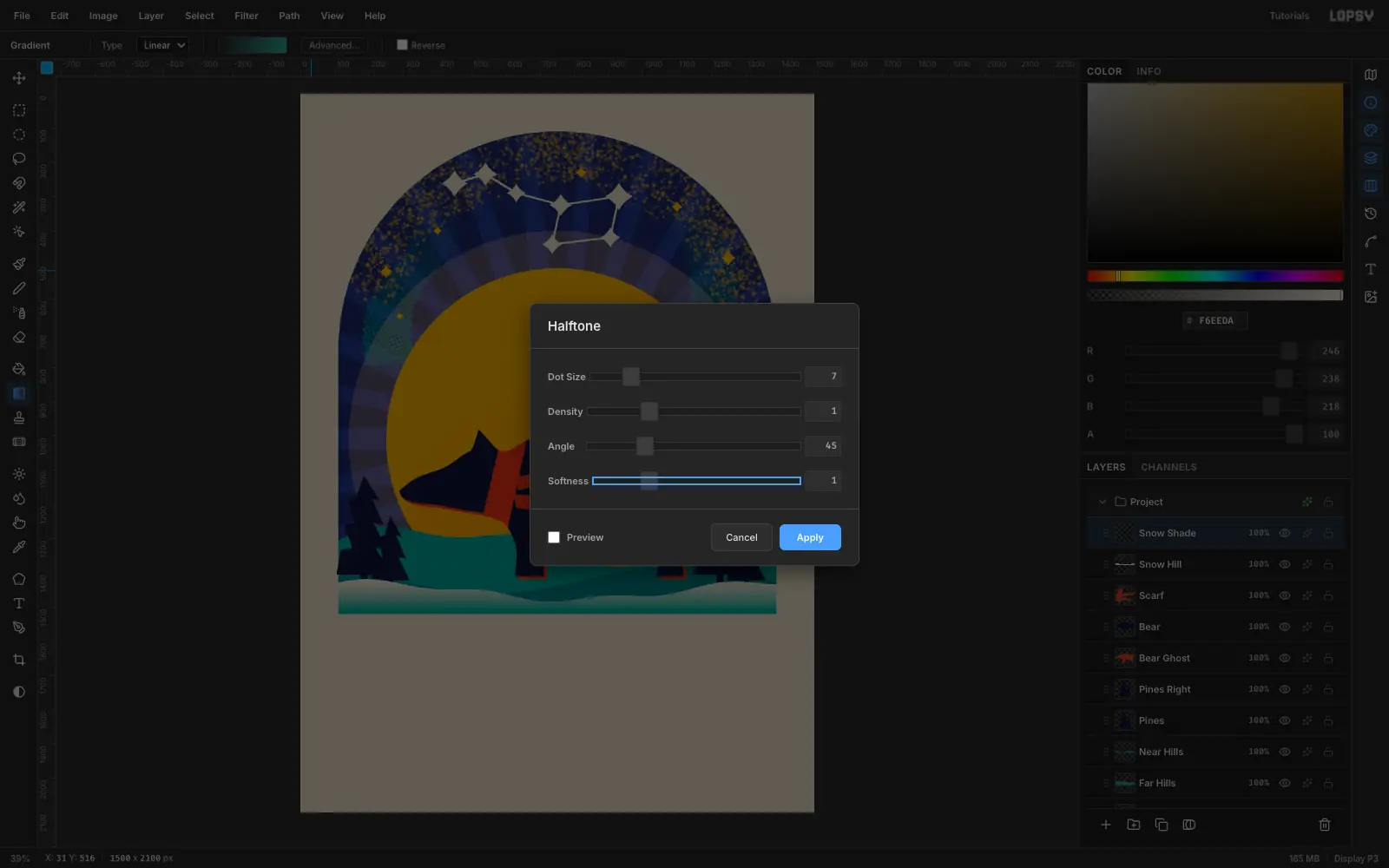The image size is (1389, 868).
Task: Delete layer with trash icon
Action: [x=1325, y=825]
